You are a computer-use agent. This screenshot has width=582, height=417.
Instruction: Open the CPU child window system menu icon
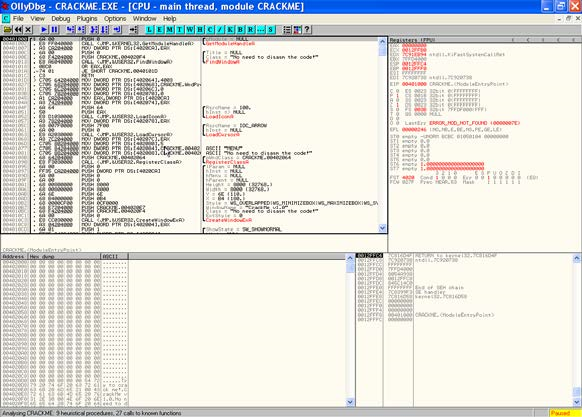(6, 19)
